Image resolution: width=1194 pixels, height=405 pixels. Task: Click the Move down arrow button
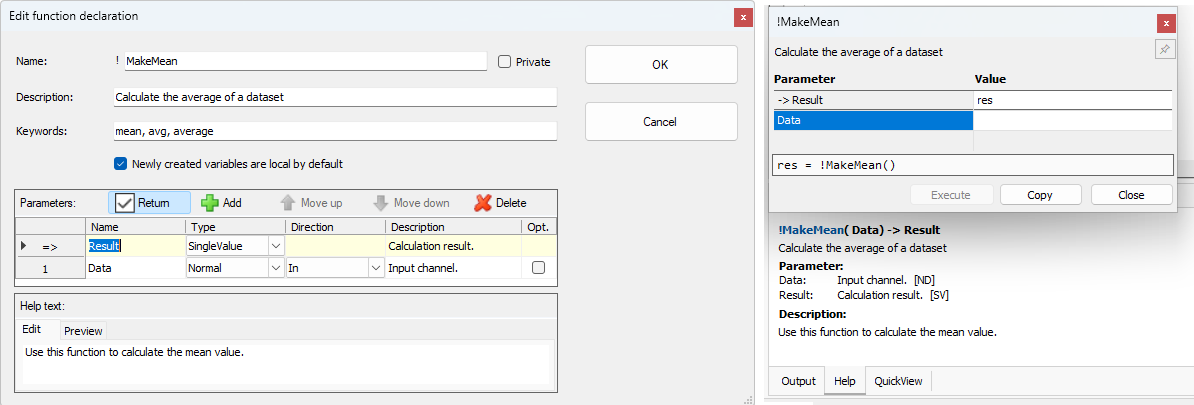(411, 203)
